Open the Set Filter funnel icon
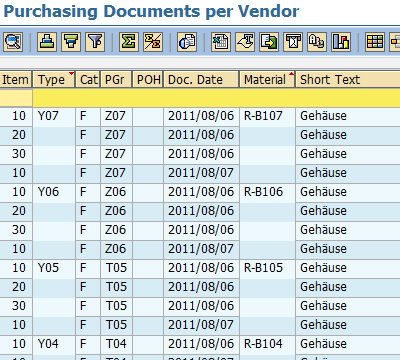 click(x=95, y=42)
